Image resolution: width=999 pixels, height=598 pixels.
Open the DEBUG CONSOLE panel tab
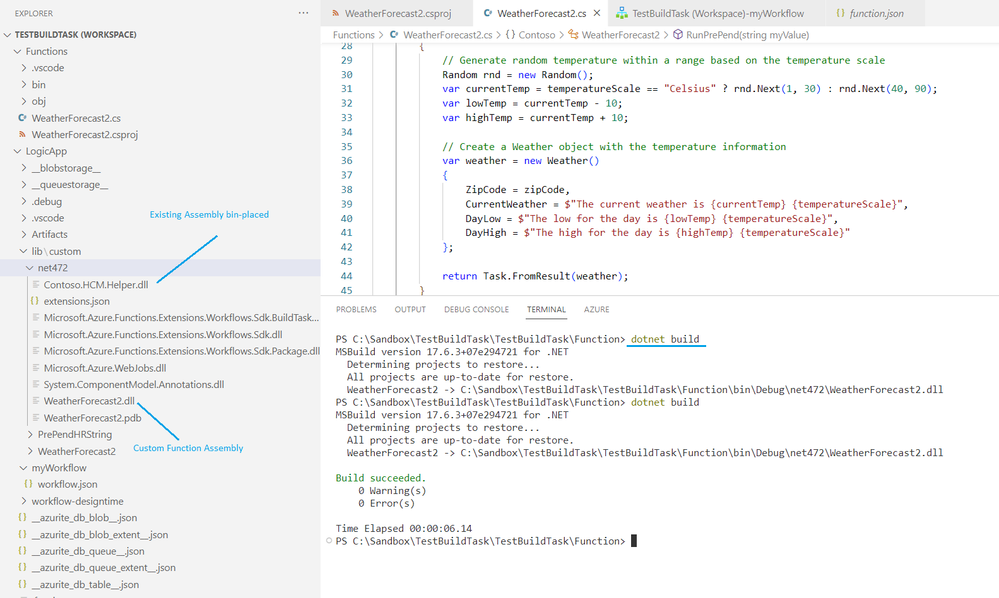(476, 310)
